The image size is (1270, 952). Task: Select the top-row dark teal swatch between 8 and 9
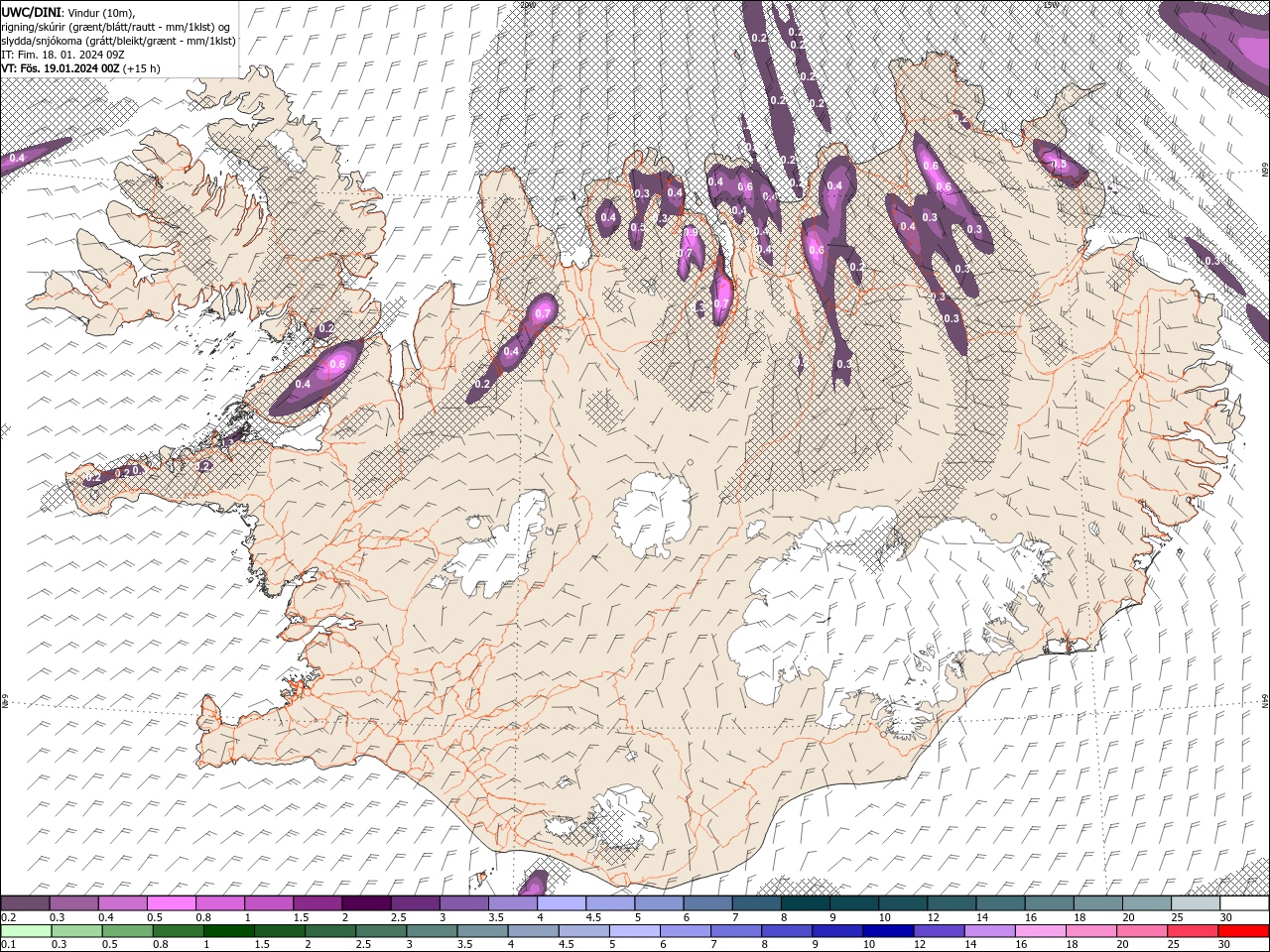tap(806, 903)
